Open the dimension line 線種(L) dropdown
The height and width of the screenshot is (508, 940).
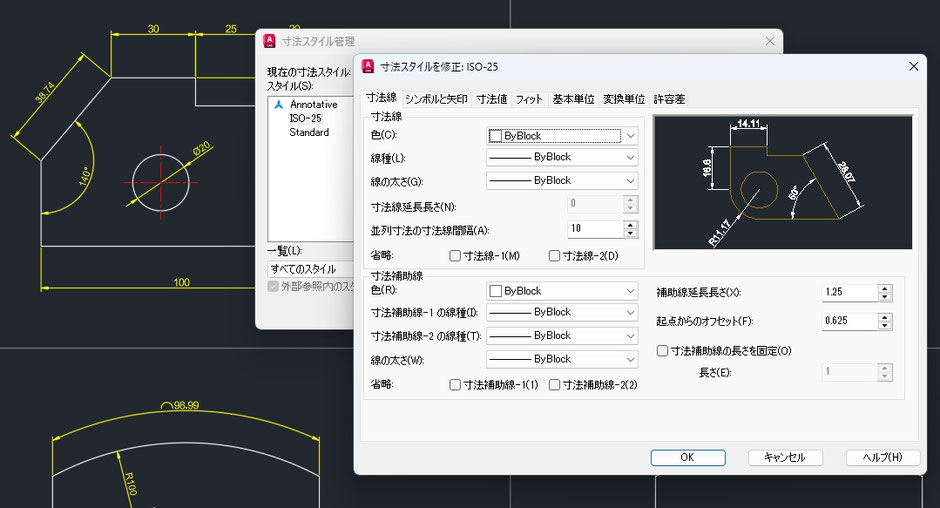[562, 157]
